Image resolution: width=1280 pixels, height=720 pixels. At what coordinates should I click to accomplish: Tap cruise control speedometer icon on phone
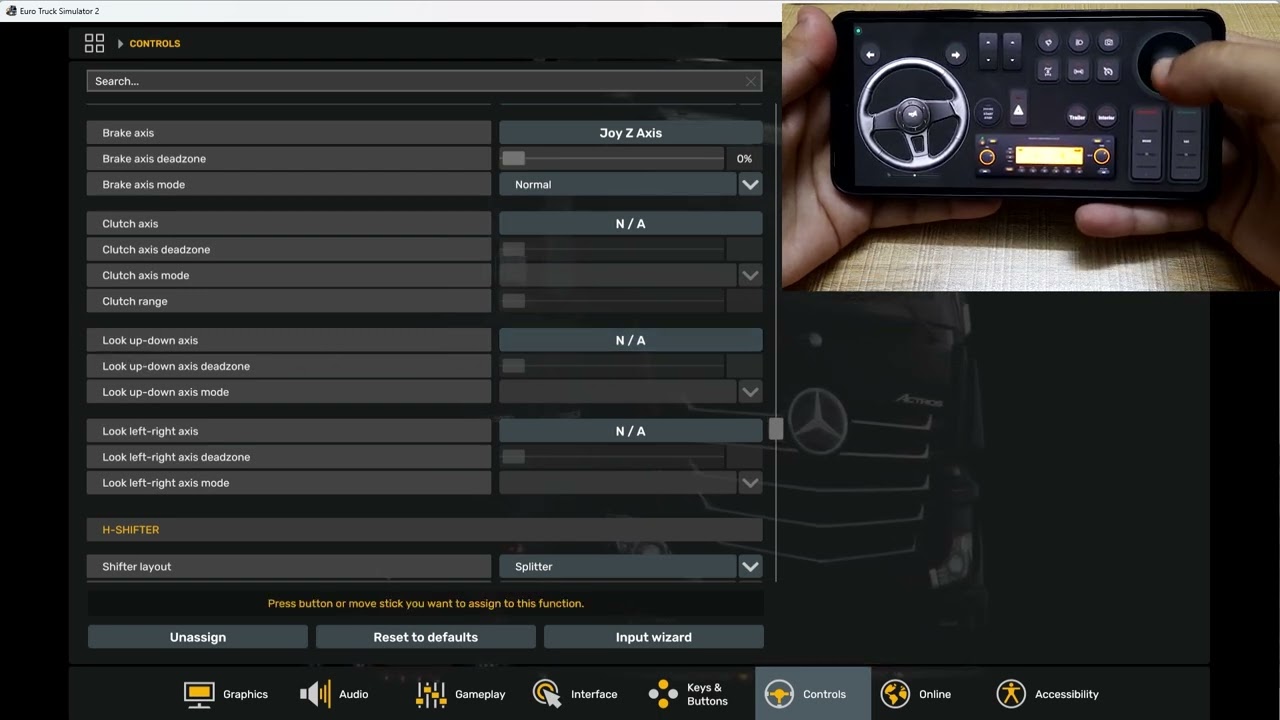coord(1108,71)
